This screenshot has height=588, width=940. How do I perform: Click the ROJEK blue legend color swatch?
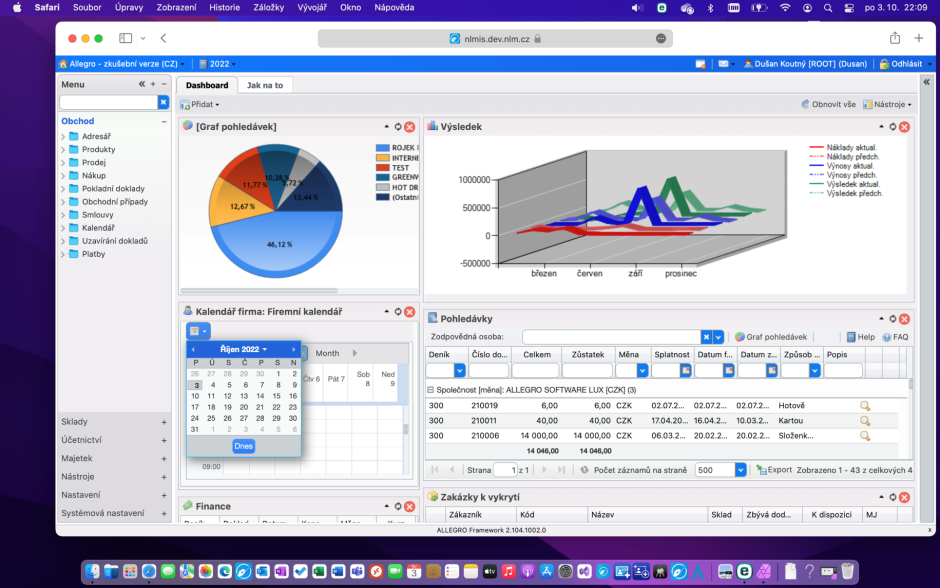point(382,147)
